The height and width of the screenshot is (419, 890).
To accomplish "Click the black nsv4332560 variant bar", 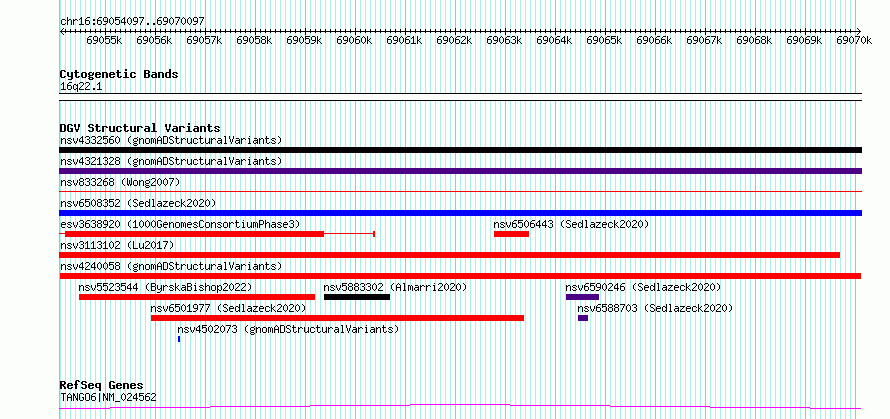I will point(460,150).
